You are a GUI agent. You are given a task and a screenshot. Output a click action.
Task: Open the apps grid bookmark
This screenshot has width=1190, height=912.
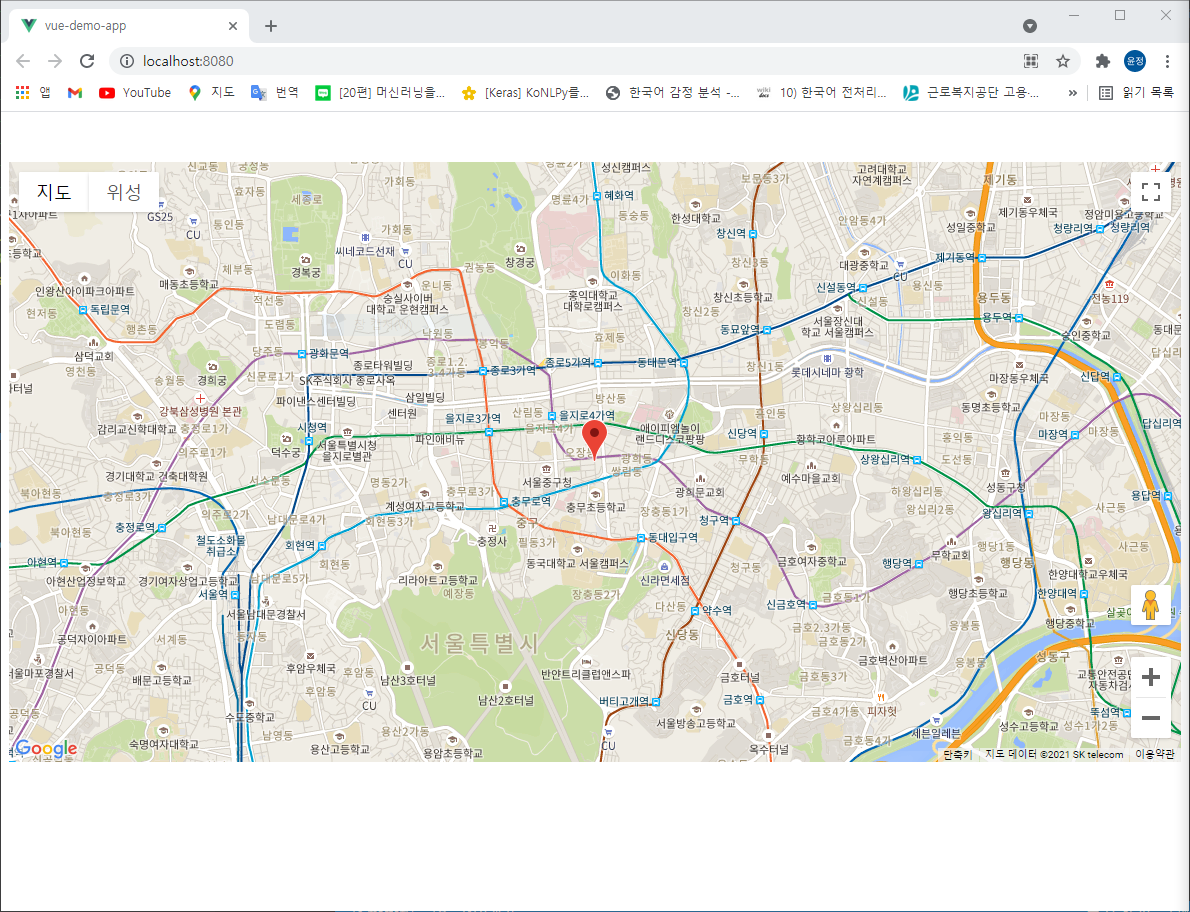click(33, 93)
